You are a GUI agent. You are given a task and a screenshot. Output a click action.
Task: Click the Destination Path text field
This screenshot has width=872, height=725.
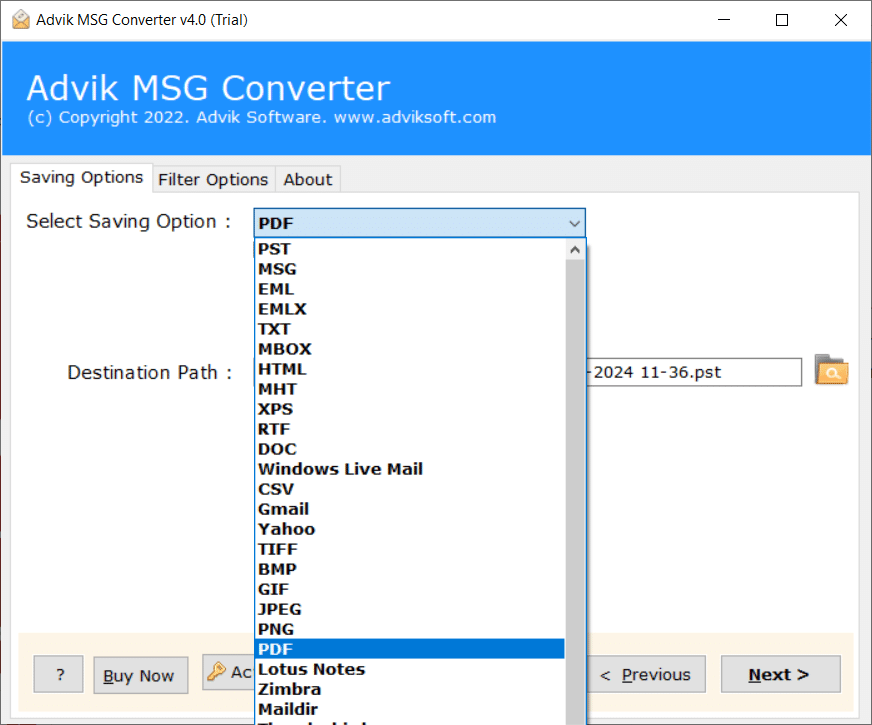click(x=694, y=372)
